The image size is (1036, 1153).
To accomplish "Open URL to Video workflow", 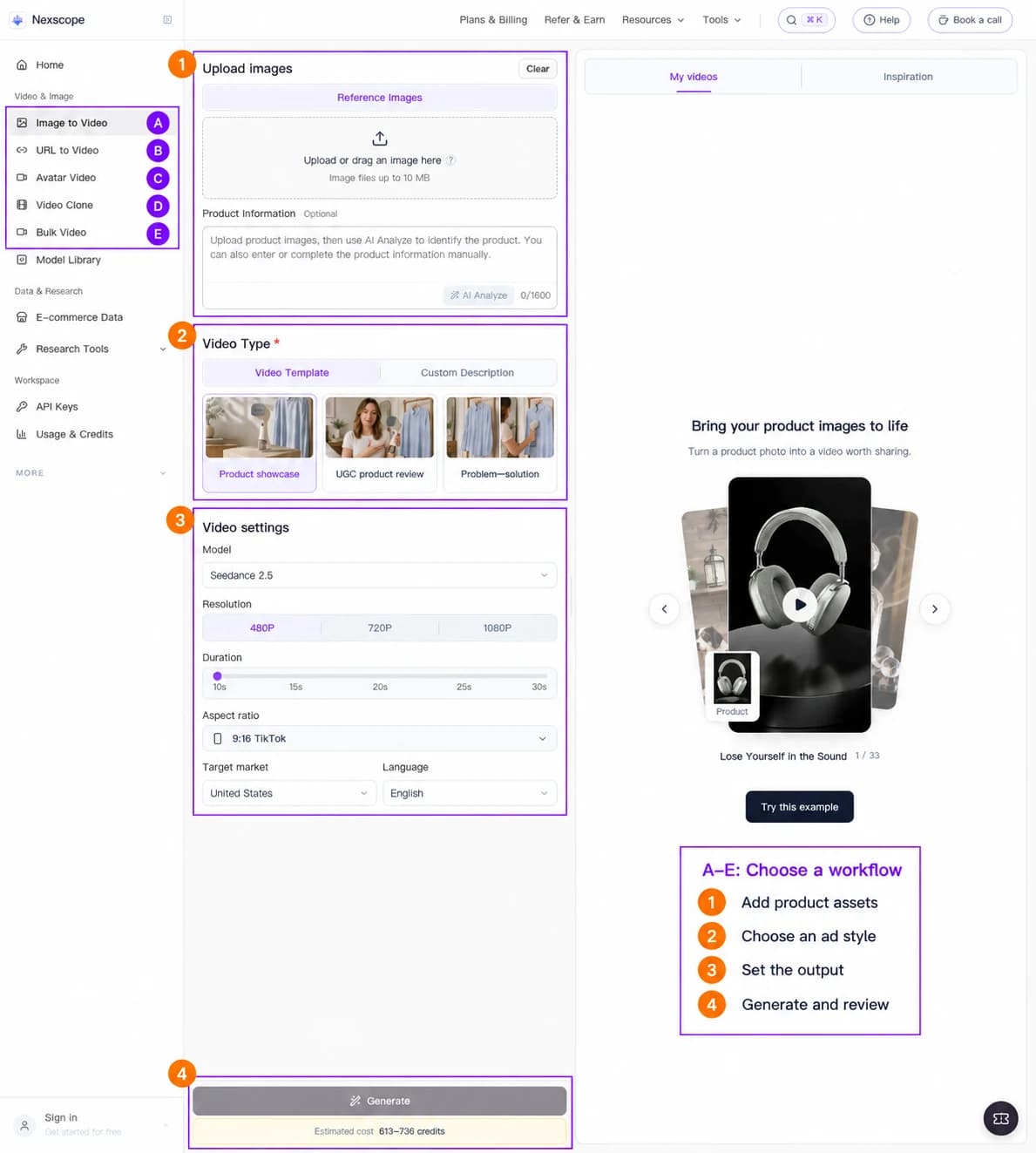I will 67,151.
